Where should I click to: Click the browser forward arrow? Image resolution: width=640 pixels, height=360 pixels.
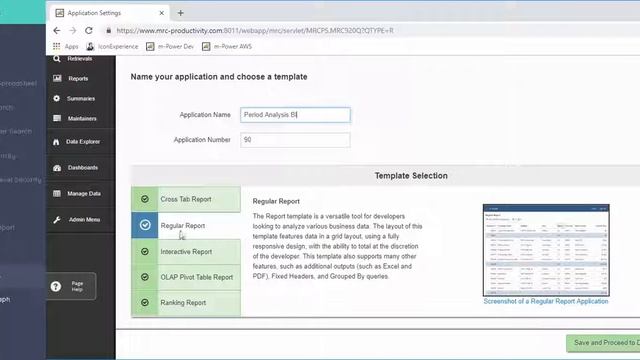point(73,31)
